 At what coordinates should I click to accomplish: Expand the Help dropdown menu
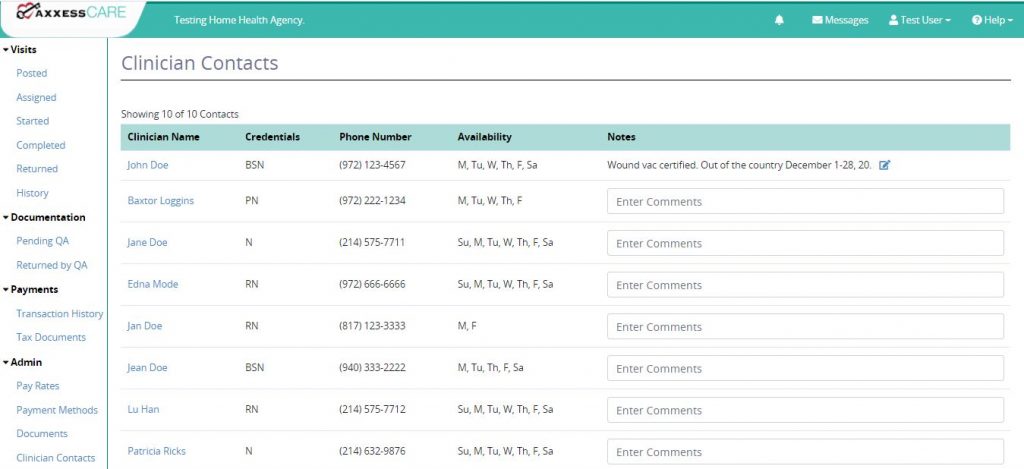(992, 20)
